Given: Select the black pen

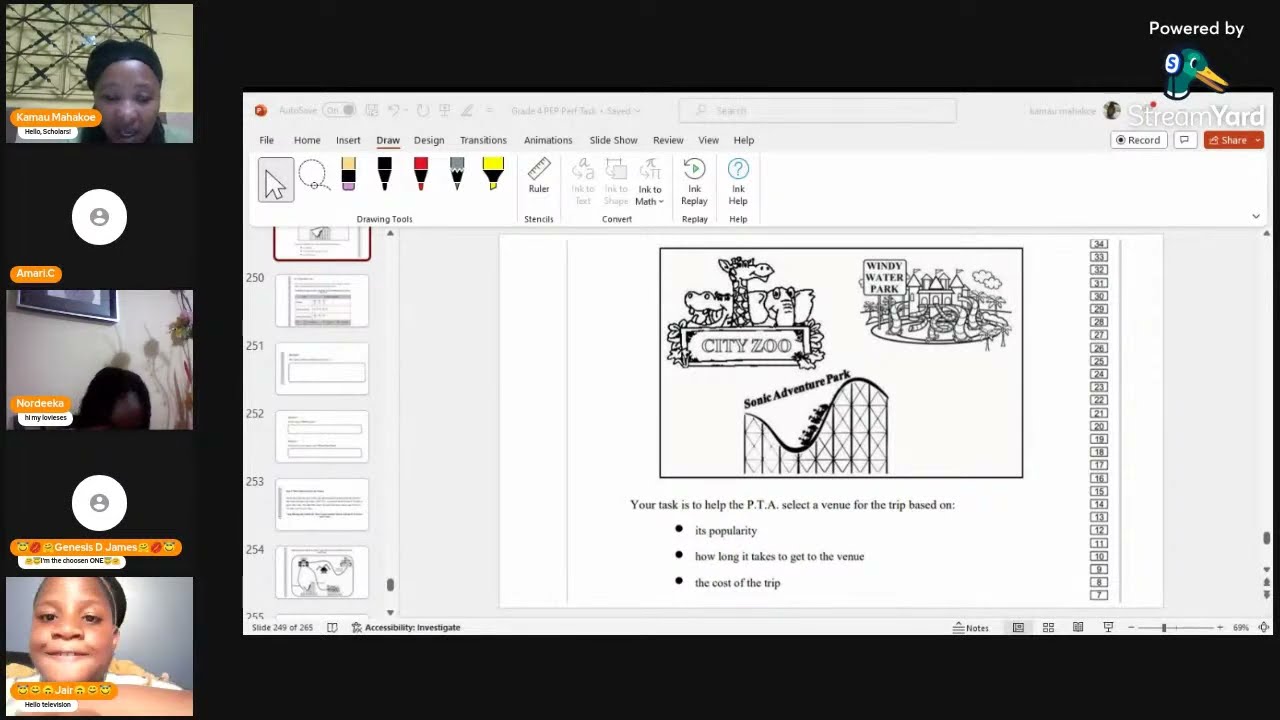Looking at the screenshot, I should (384, 174).
